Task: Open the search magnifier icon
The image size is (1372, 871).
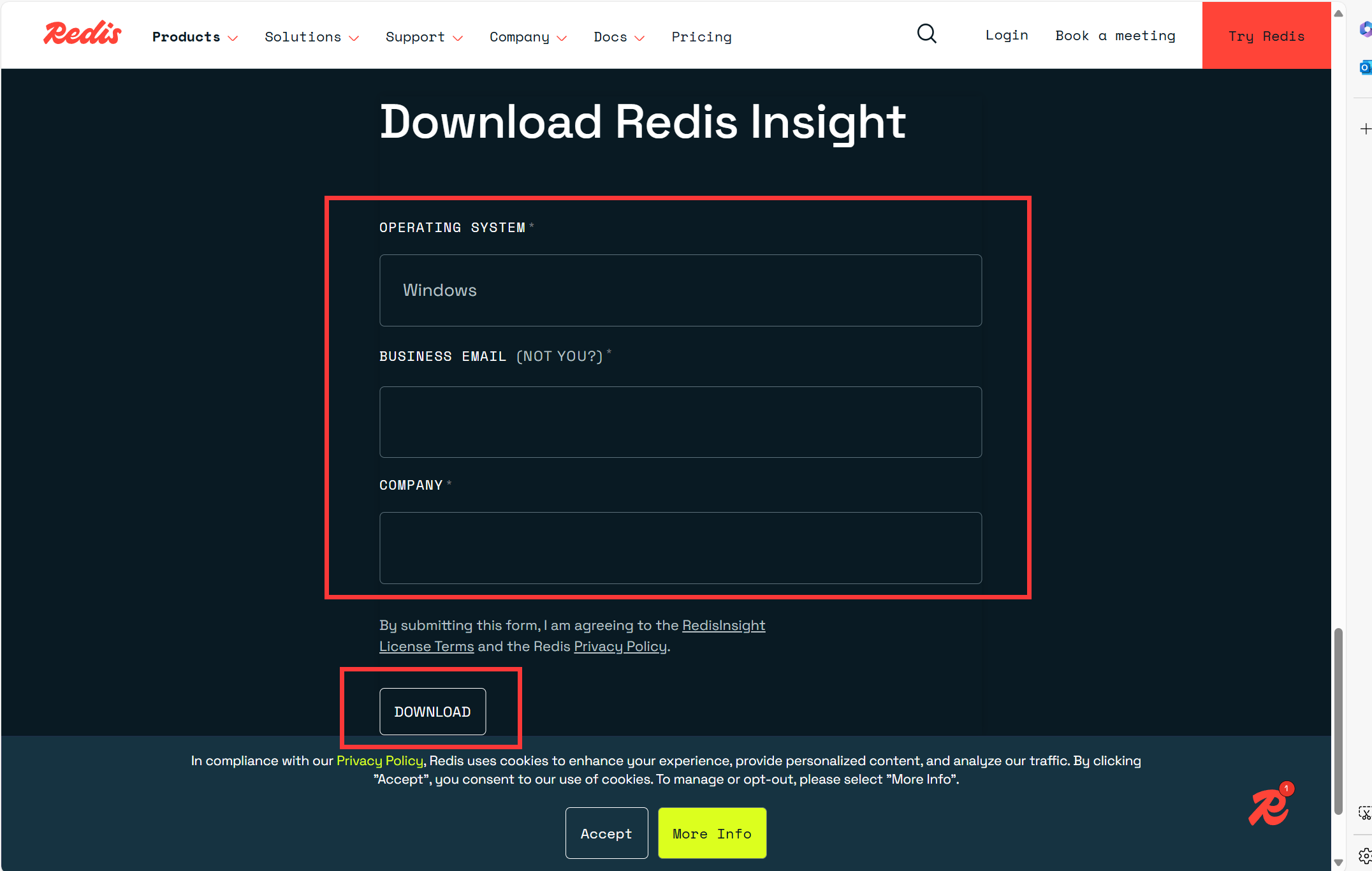Action: (926, 34)
